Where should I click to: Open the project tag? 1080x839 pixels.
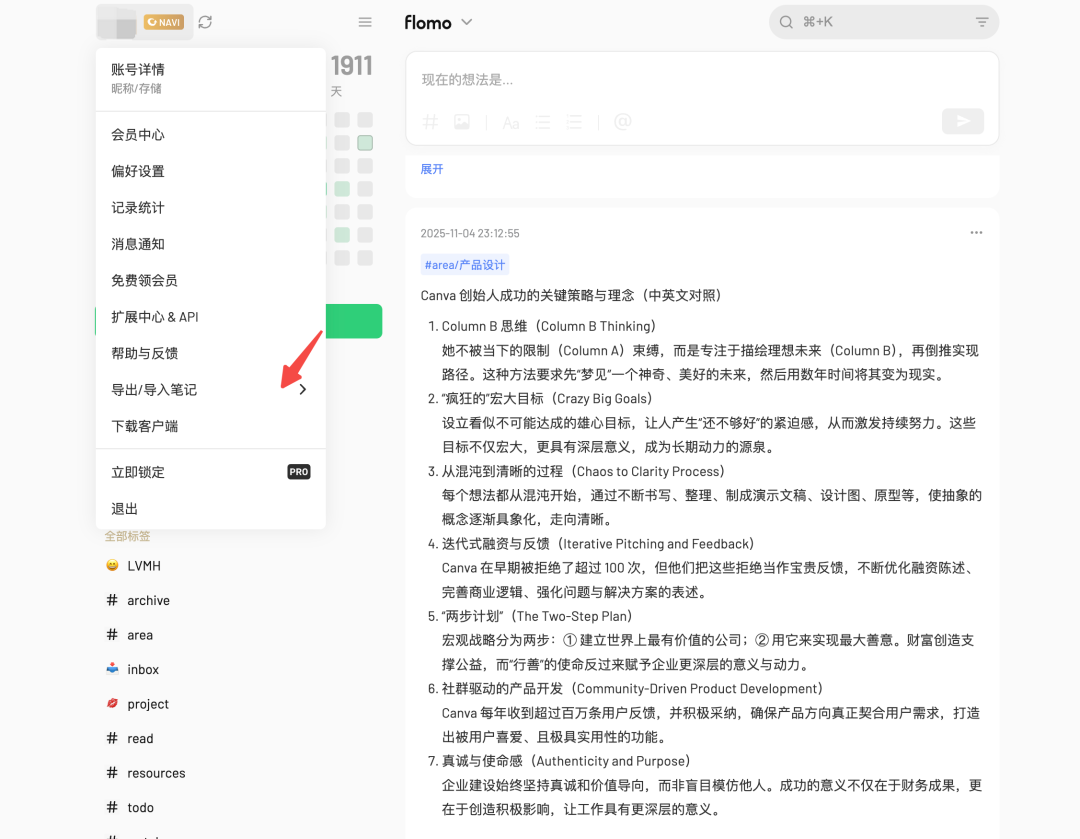pos(147,704)
